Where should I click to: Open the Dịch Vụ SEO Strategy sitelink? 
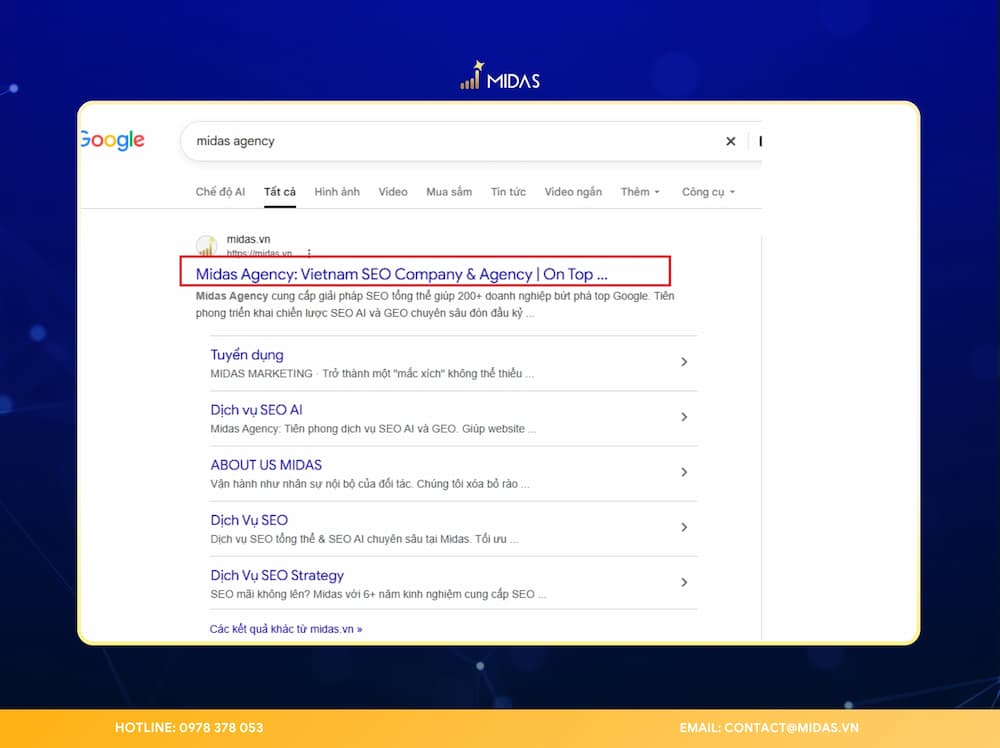(x=277, y=575)
